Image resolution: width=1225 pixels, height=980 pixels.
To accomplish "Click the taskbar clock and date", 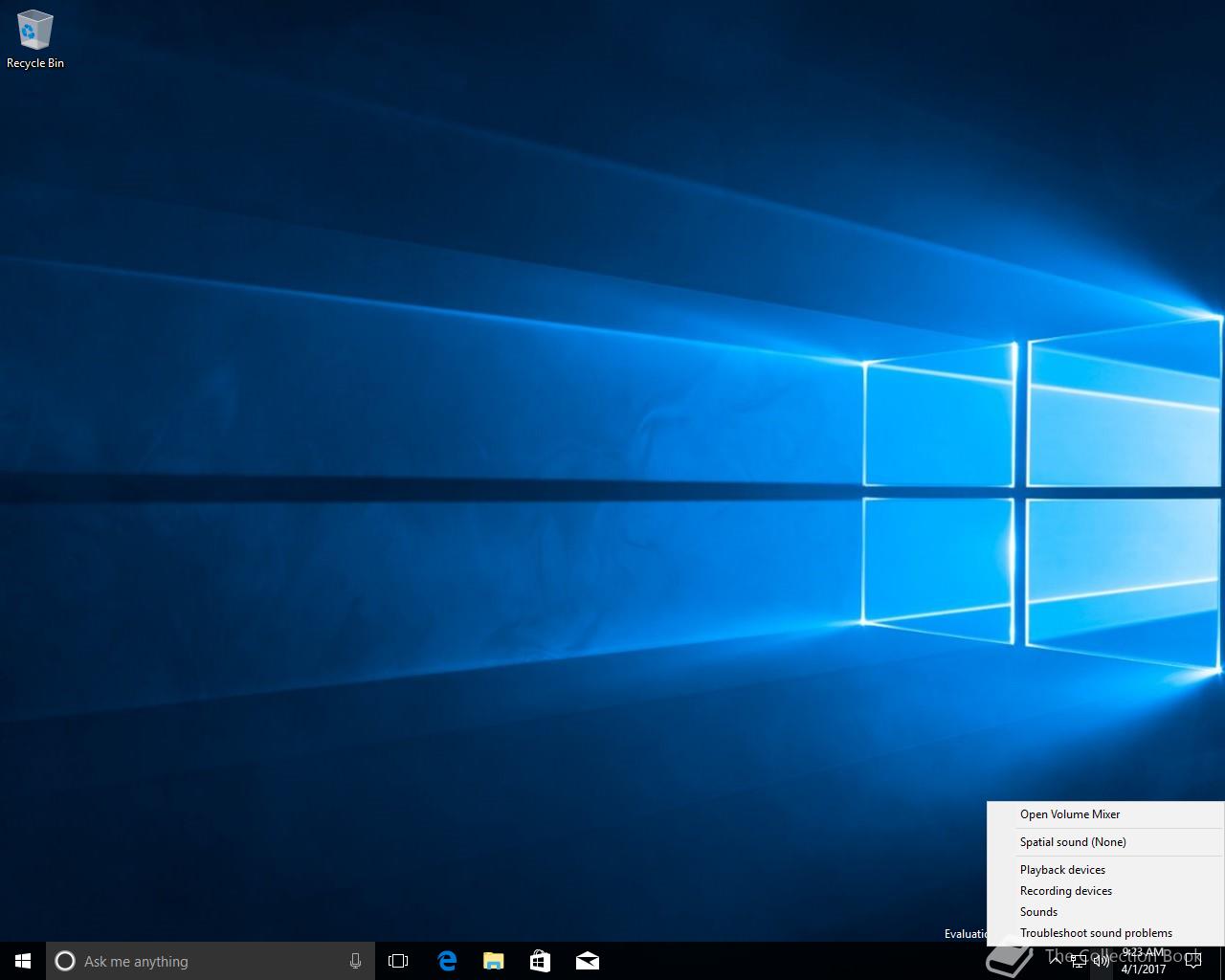I will 1144,961.
